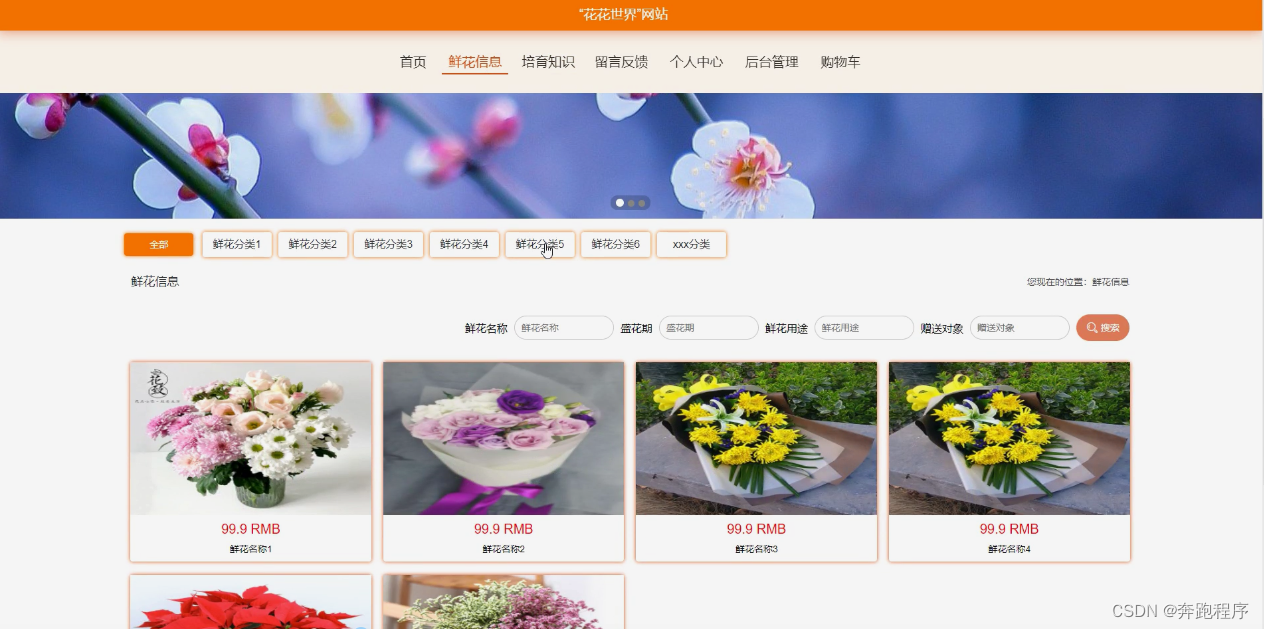Open 留言反馈 in the navigation bar

621,62
